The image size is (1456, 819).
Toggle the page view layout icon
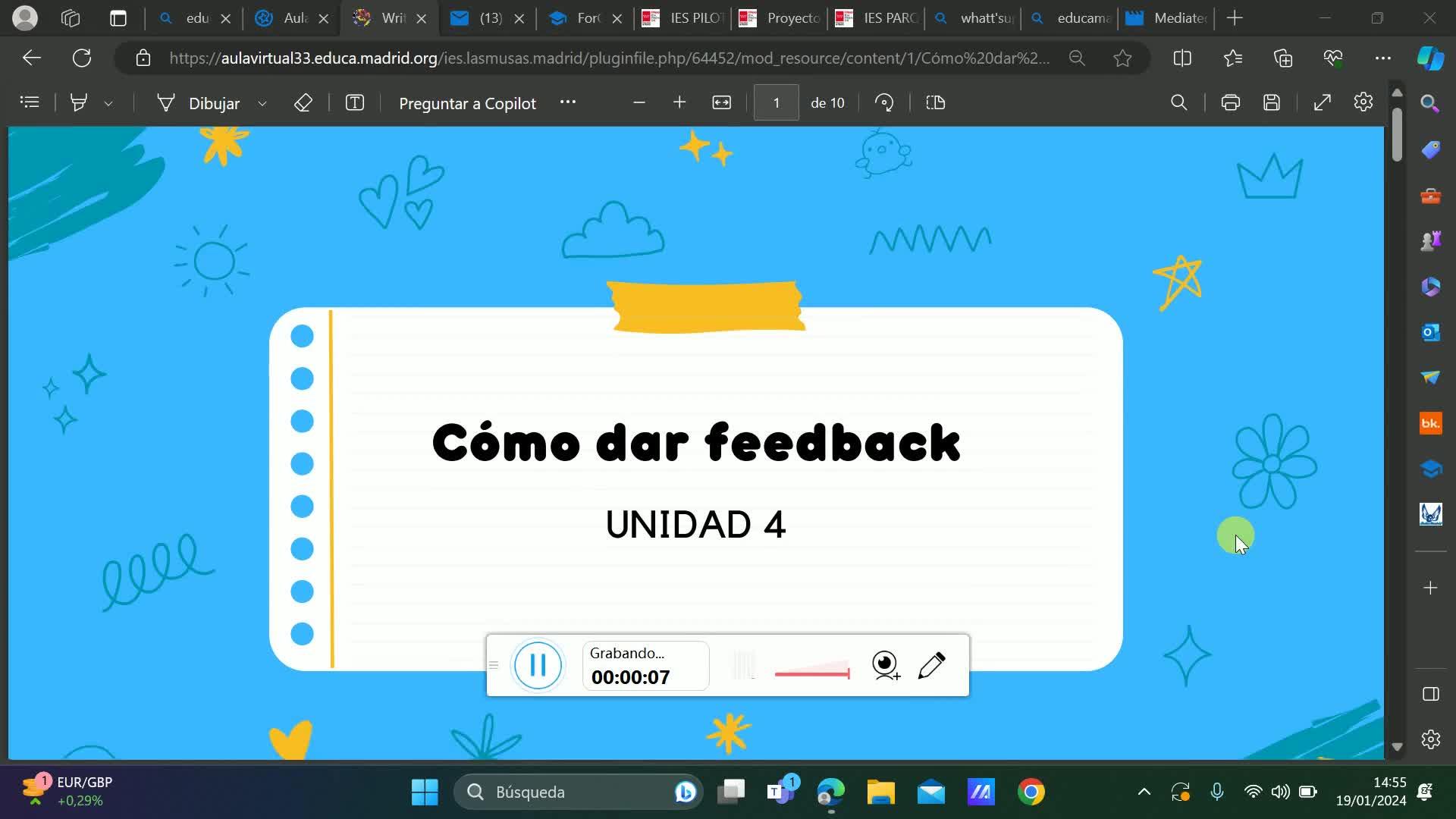coord(936,103)
